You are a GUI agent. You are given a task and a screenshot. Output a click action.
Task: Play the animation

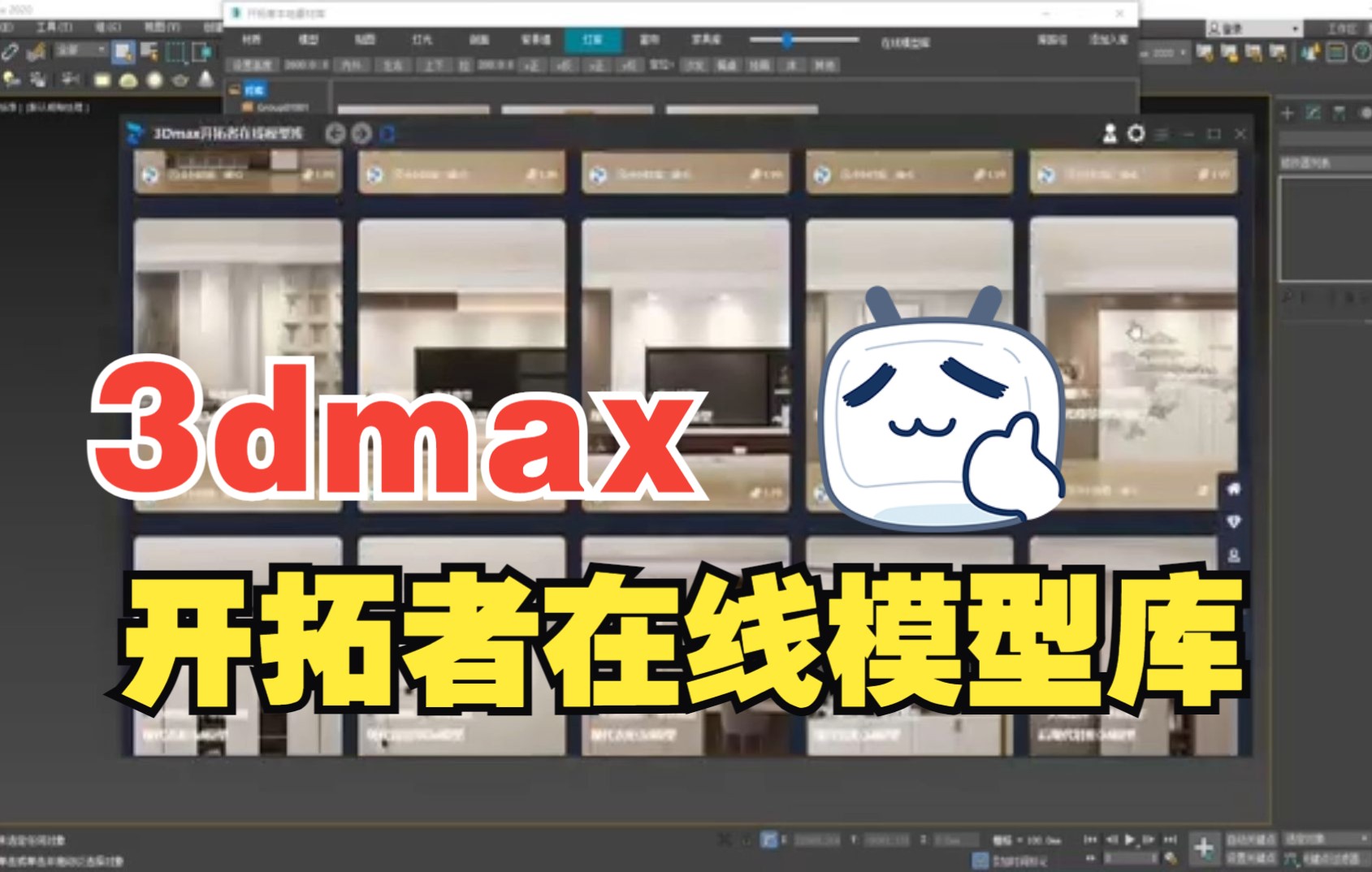(1130, 839)
